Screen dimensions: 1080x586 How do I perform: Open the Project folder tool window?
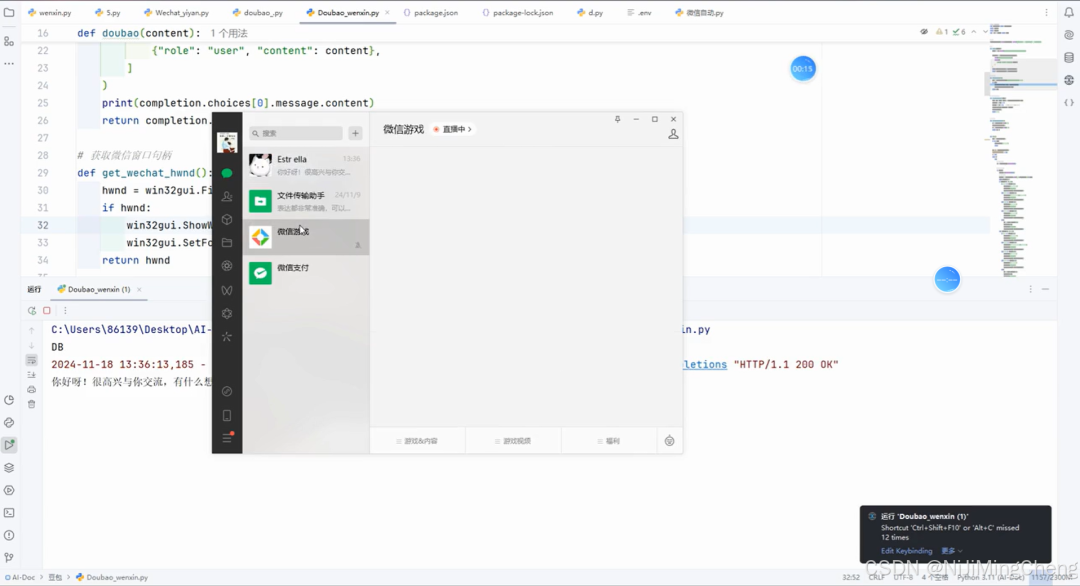pyautogui.click(x=9, y=12)
